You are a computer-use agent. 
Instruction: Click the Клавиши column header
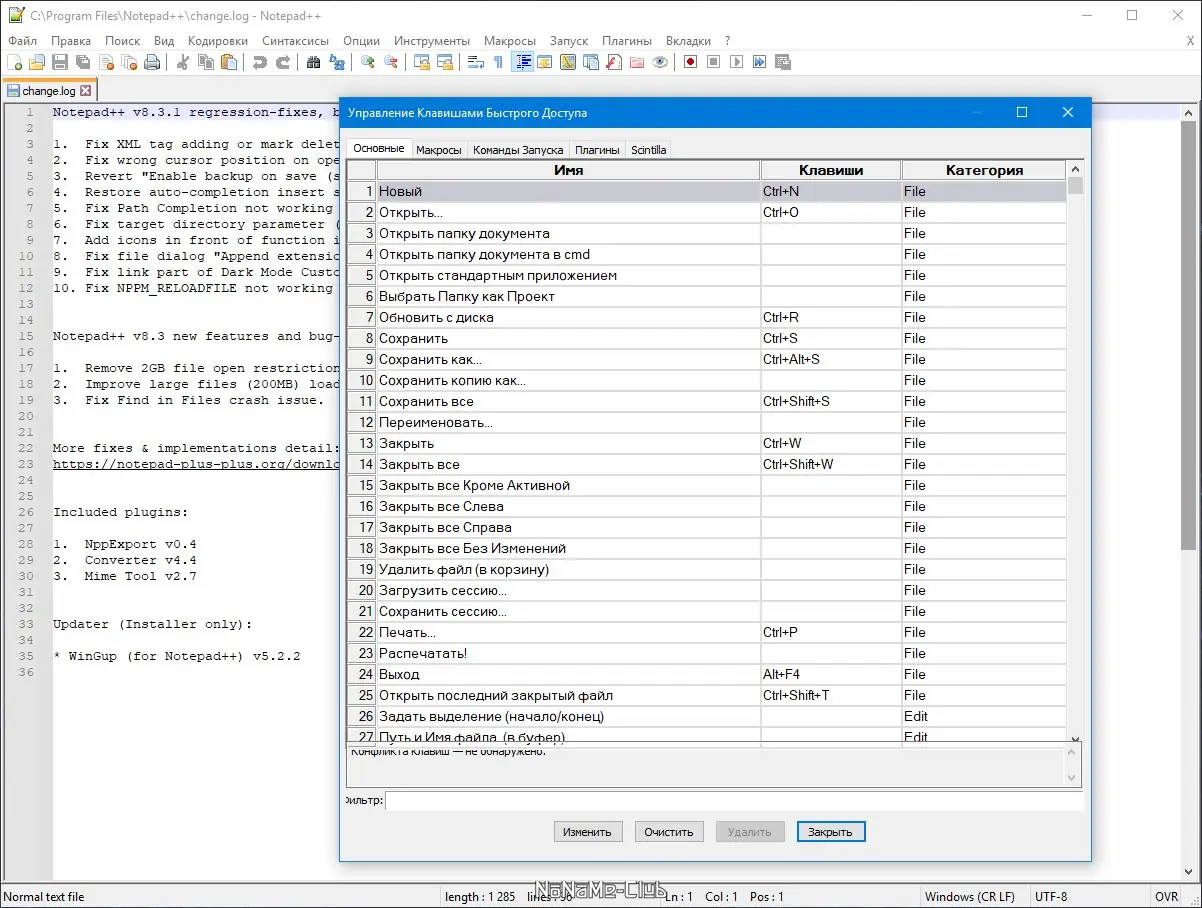tap(830, 170)
